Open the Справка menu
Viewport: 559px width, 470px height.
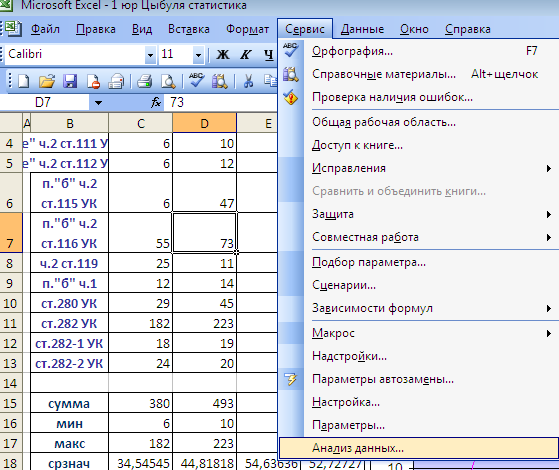(468, 29)
